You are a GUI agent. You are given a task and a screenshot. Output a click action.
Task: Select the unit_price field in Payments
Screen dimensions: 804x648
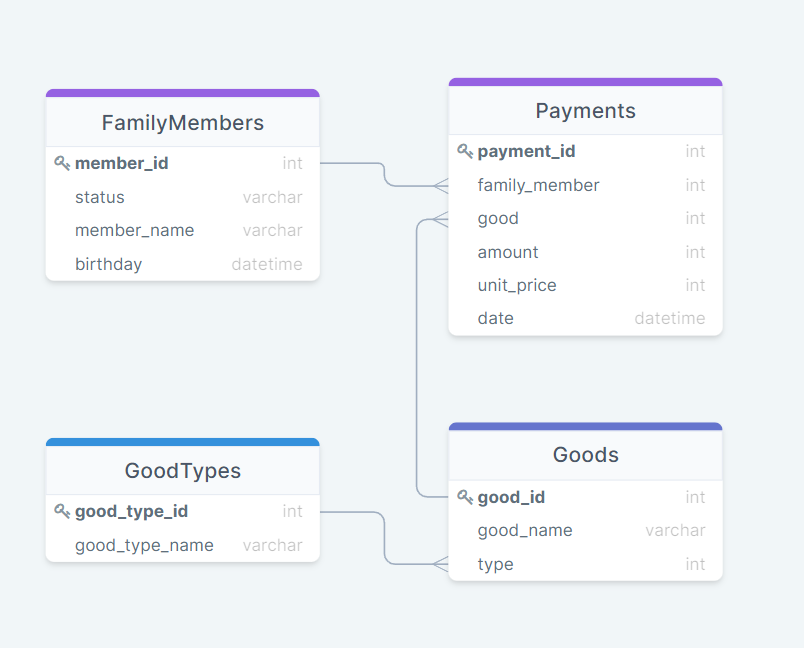pos(516,285)
